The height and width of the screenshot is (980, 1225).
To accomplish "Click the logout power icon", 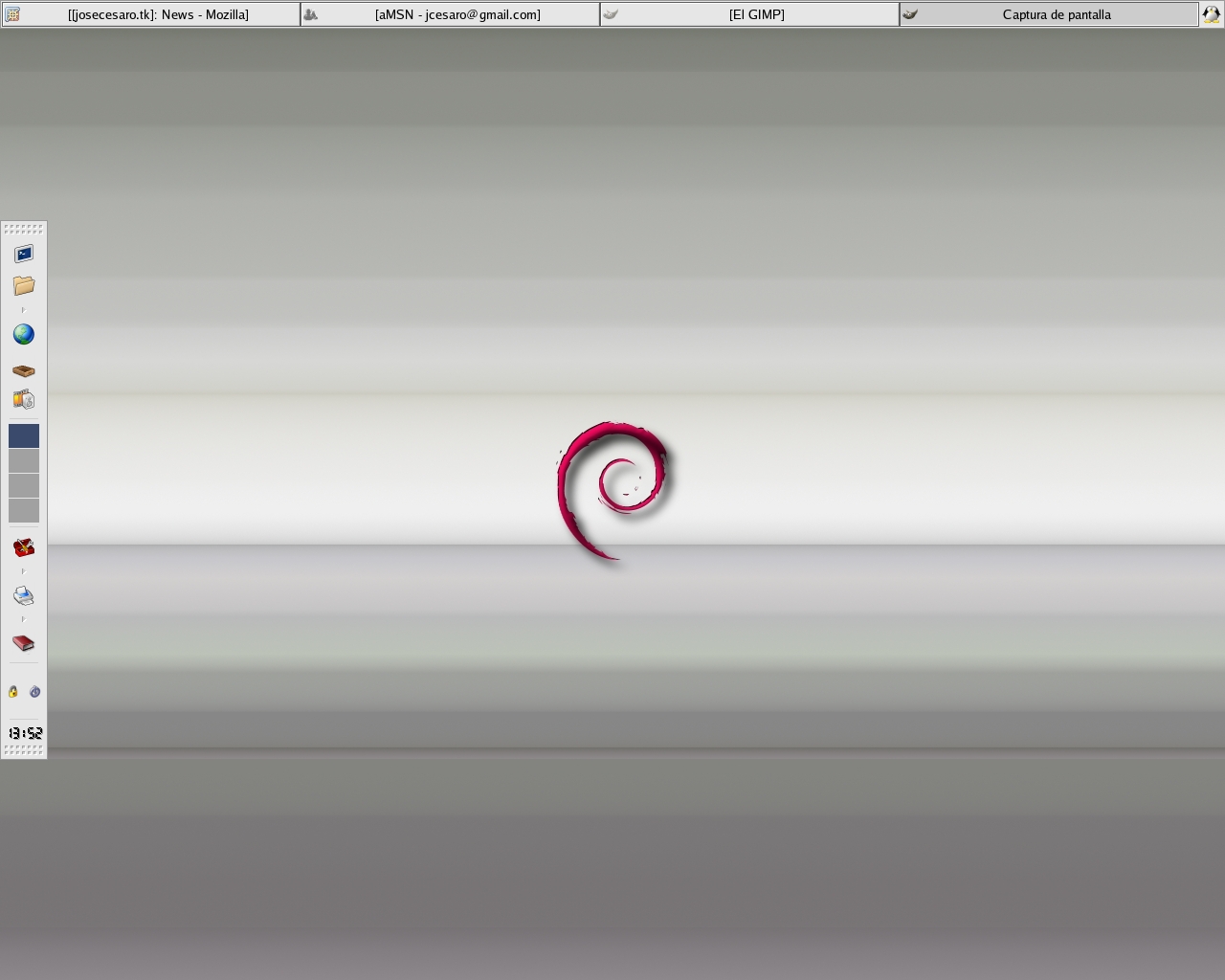I will tap(34, 691).
